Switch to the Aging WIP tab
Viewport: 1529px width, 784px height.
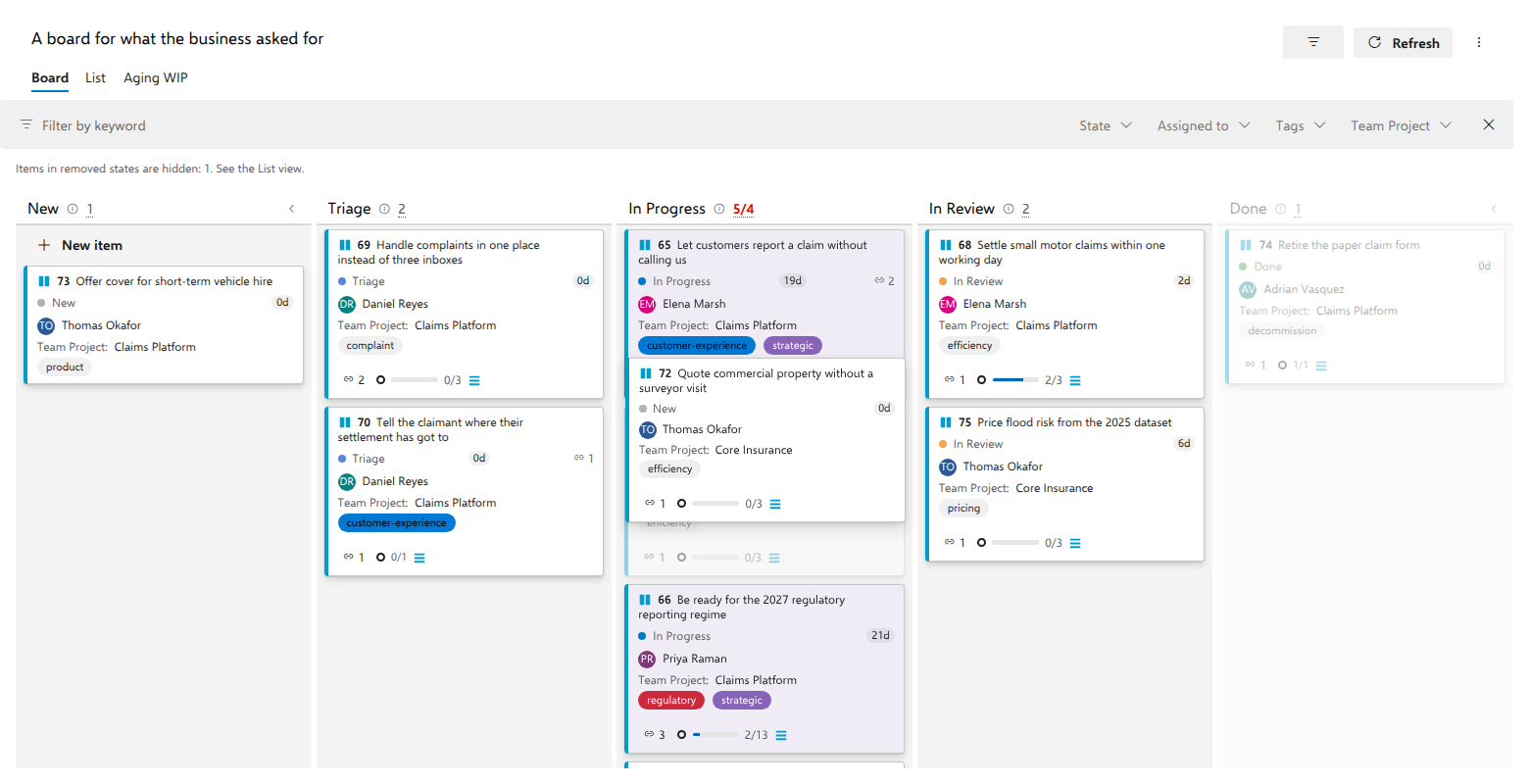click(156, 77)
